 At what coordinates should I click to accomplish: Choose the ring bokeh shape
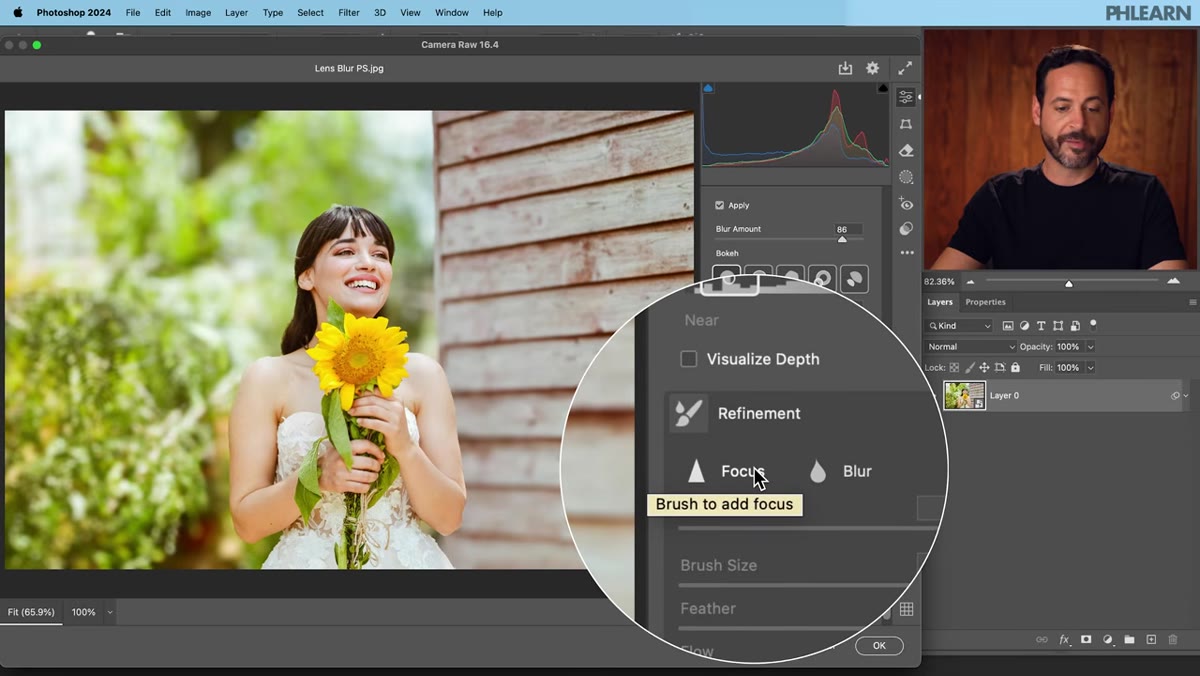tap(822, 278)
